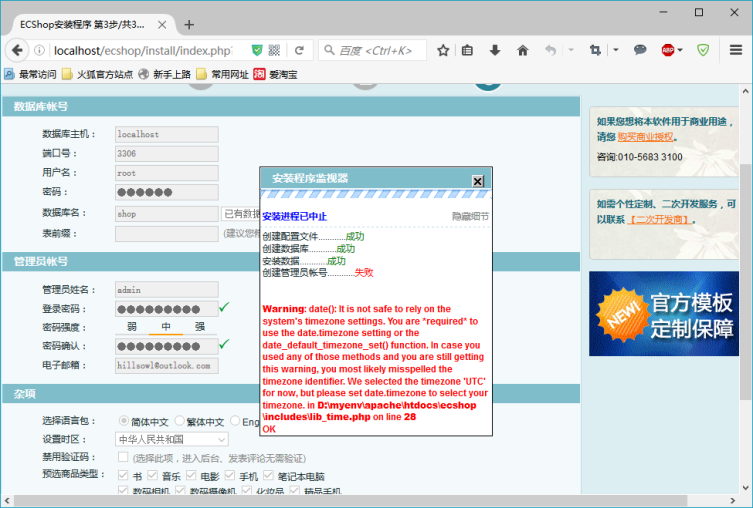
Task: Open the chat bubble icon
Action: click(640, 50)
